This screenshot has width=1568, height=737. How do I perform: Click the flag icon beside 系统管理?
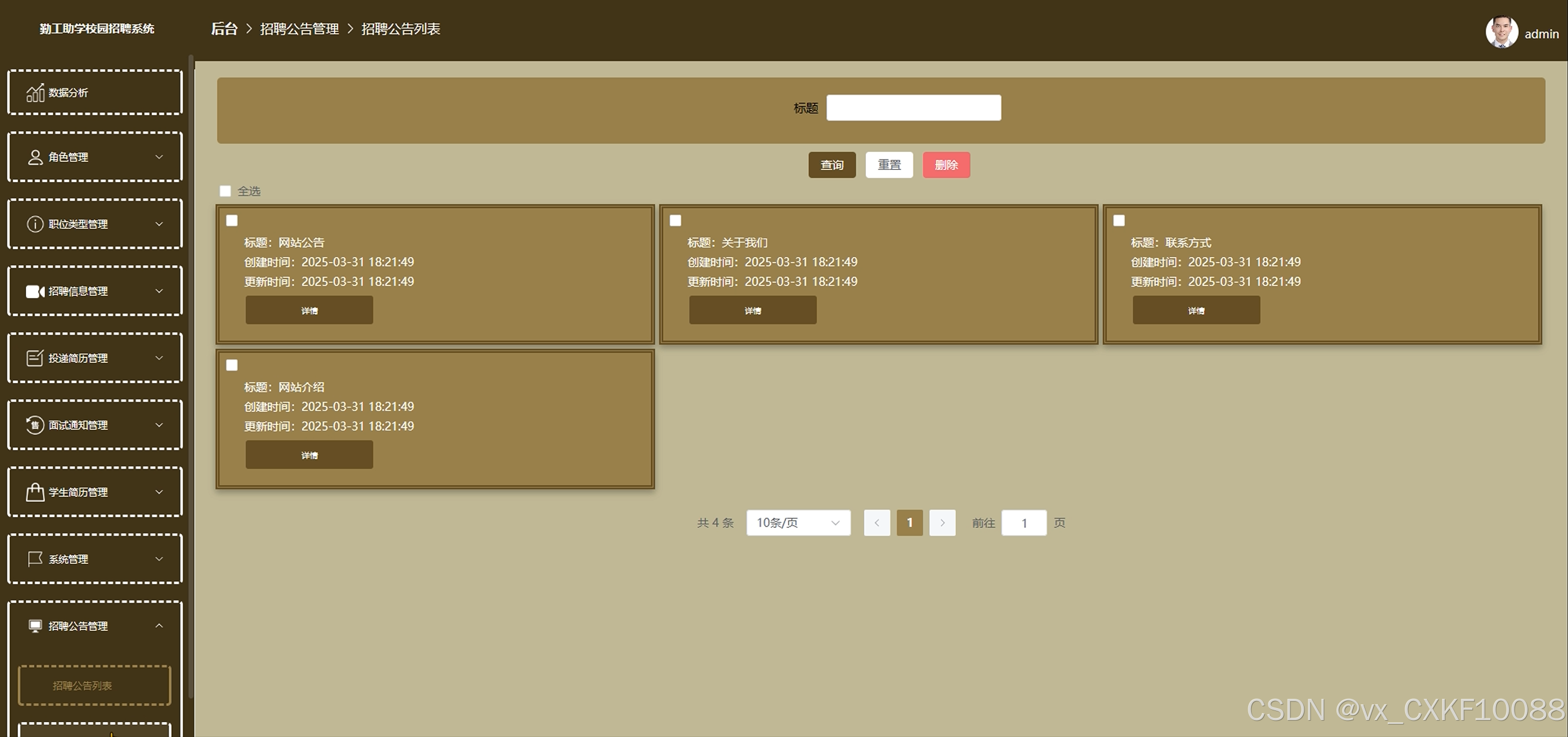(35, 559)
